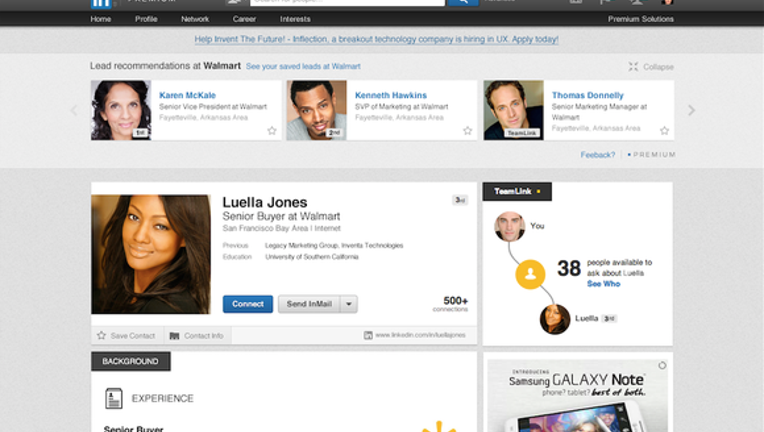
Task: Click the blue search magnifier button
Action: tap(463, 2)
